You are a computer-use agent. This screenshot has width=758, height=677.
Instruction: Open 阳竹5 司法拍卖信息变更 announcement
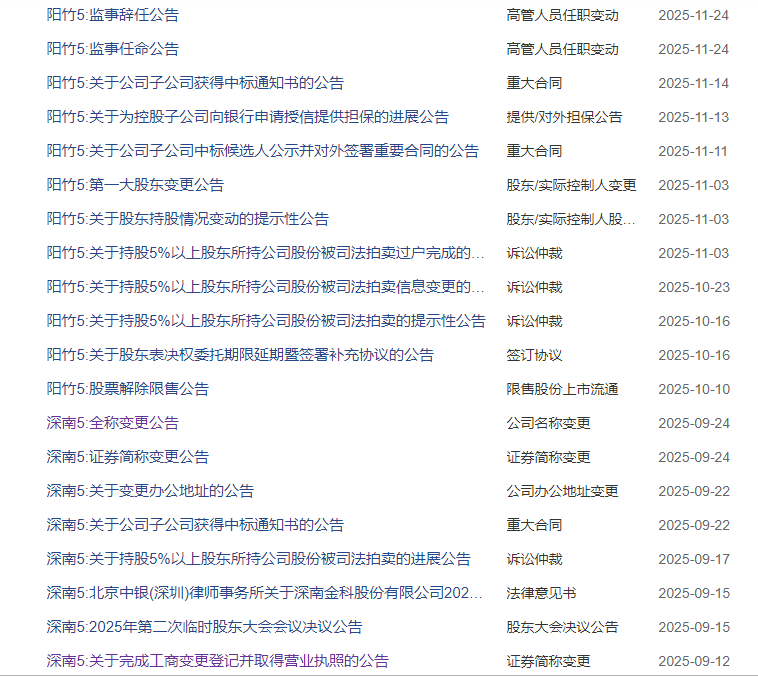265,287
